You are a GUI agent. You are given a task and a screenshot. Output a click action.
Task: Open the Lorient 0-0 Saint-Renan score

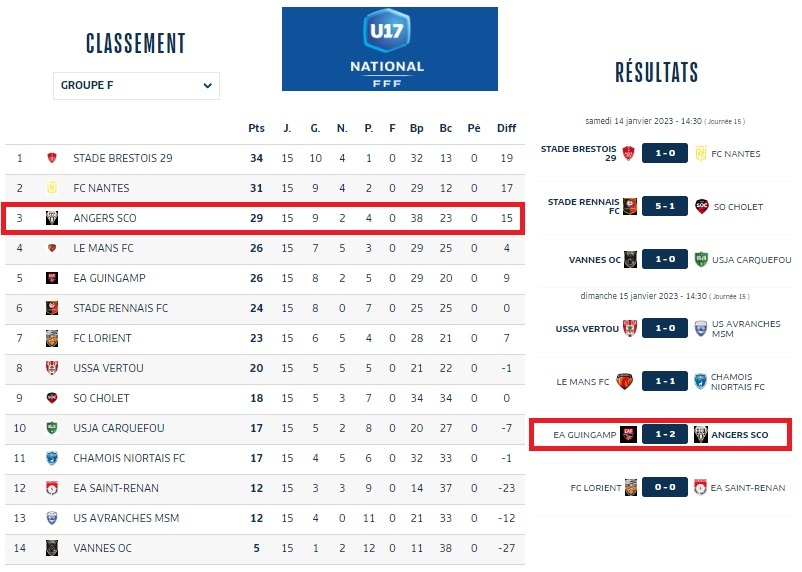pos(664,488)
